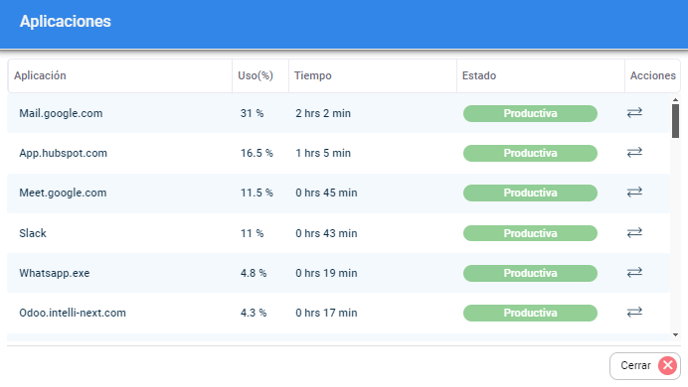Click the swap arrows in Slack row
The height and width of the screenshot is (387, 688).
coord(634,233)
